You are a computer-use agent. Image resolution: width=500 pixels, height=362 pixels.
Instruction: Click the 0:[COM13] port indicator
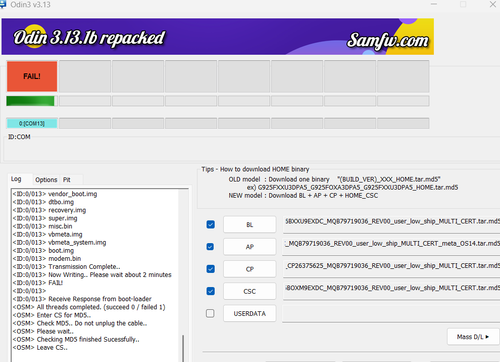tap(32, 123)
